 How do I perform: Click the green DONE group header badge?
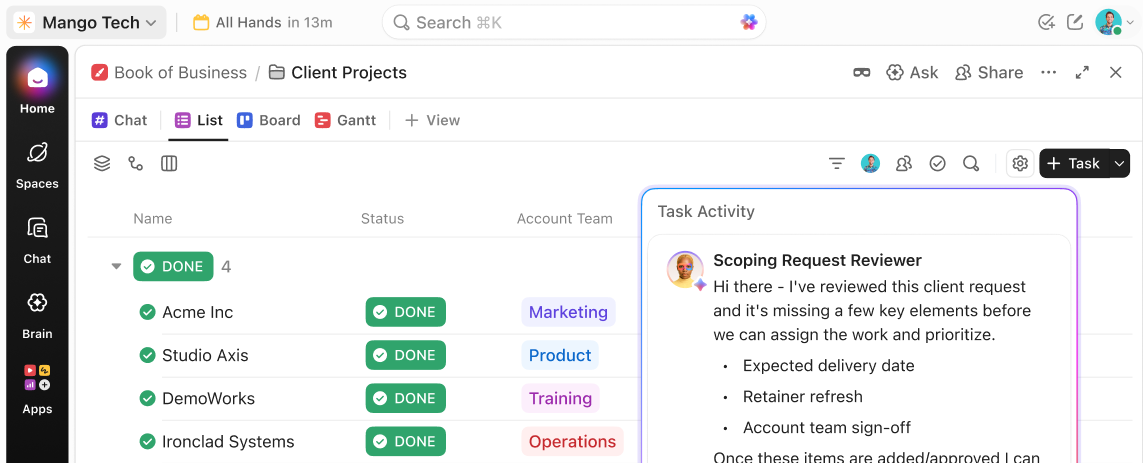click(173, 267)
